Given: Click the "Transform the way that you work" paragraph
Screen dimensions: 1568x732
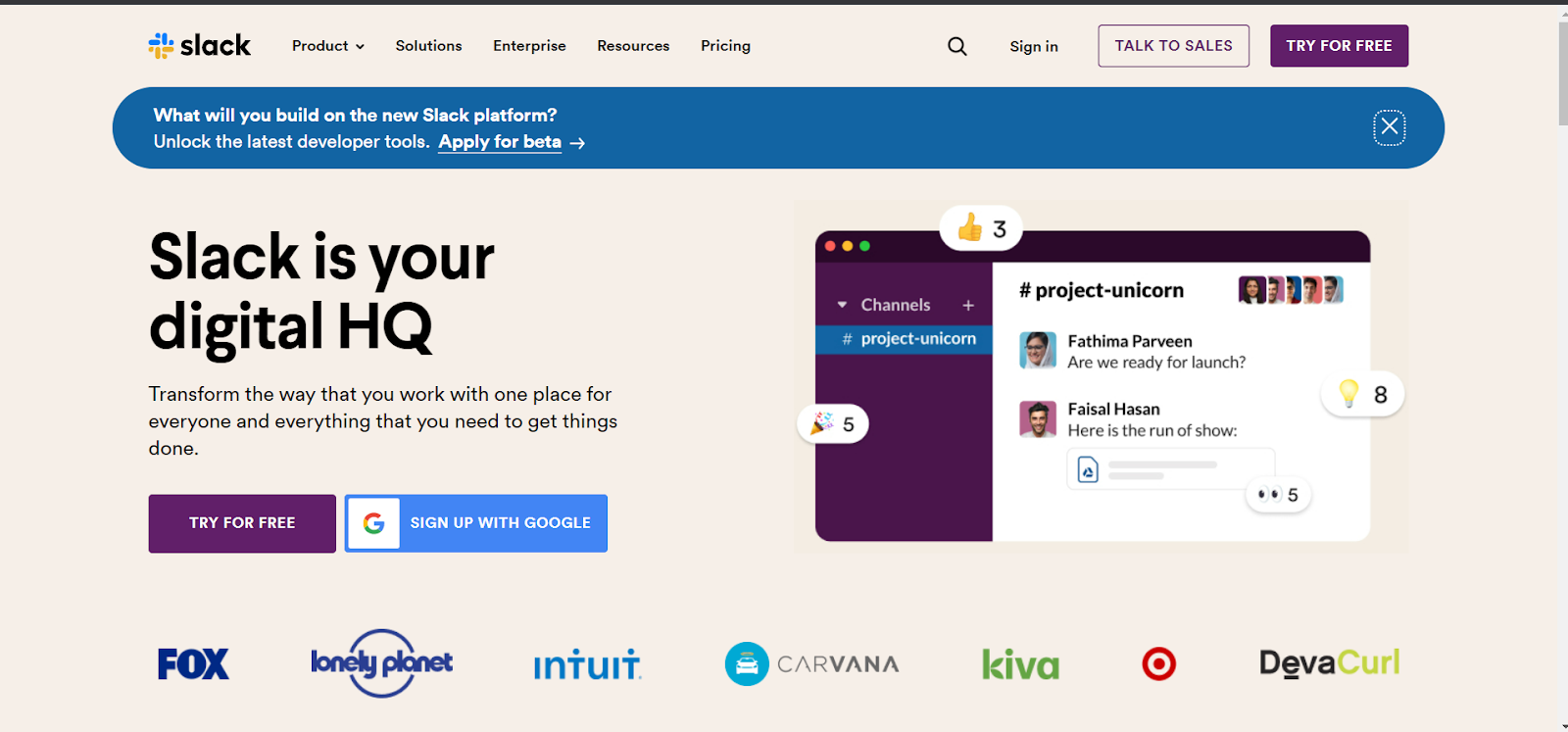Looking at the screenshot, I should coord(383,421).
